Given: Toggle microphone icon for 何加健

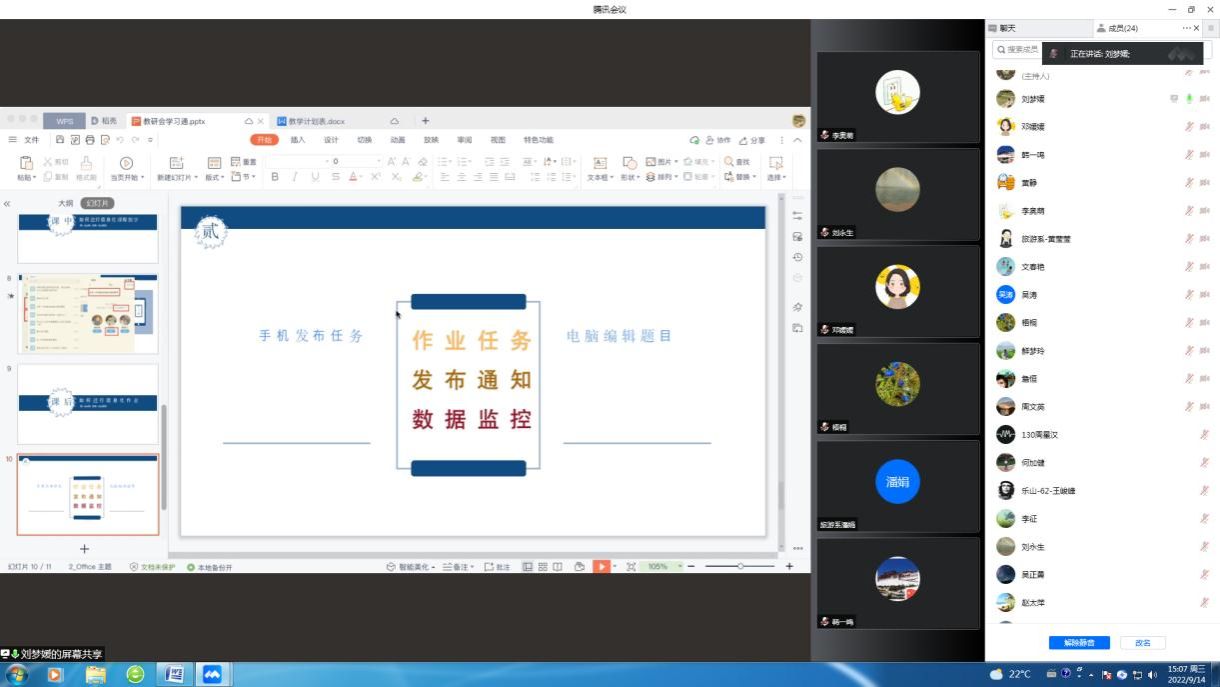Looking at the screenshot, I should [x=1204, y=463].
